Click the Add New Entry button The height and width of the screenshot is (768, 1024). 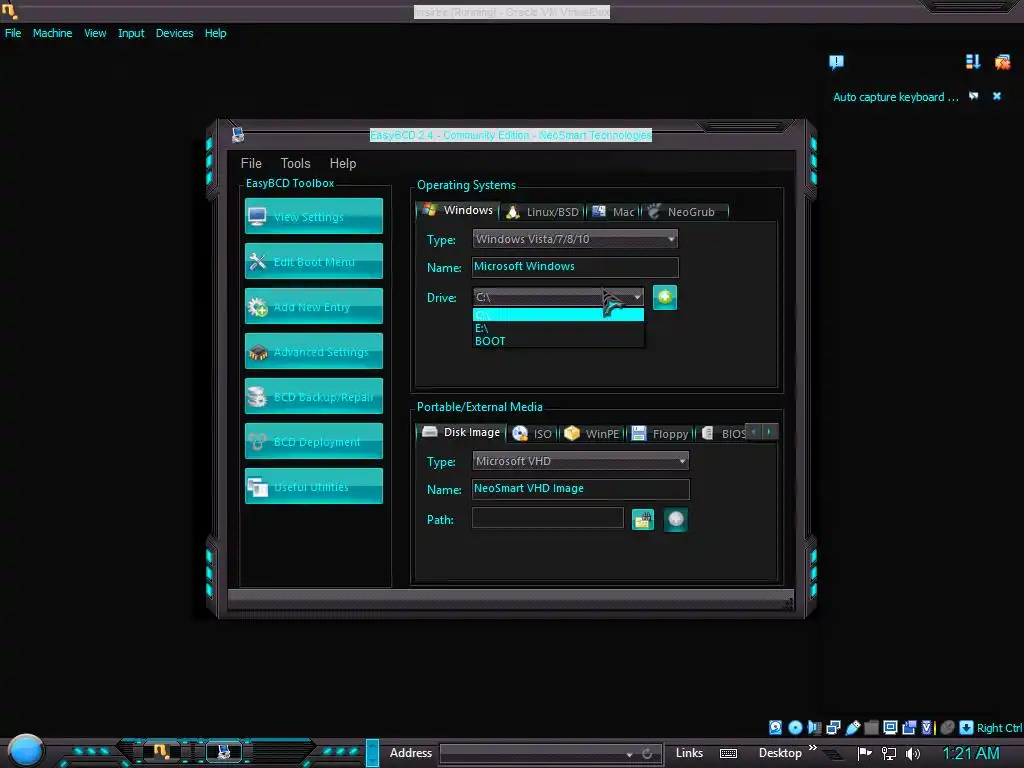pyautogui.click(x=313, y=306)
